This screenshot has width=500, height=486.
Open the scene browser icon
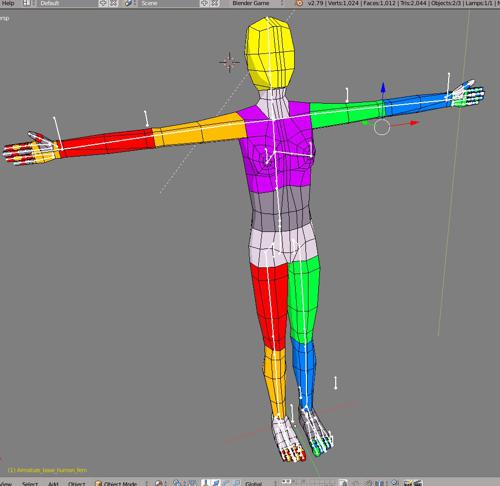tap(129, 3)
